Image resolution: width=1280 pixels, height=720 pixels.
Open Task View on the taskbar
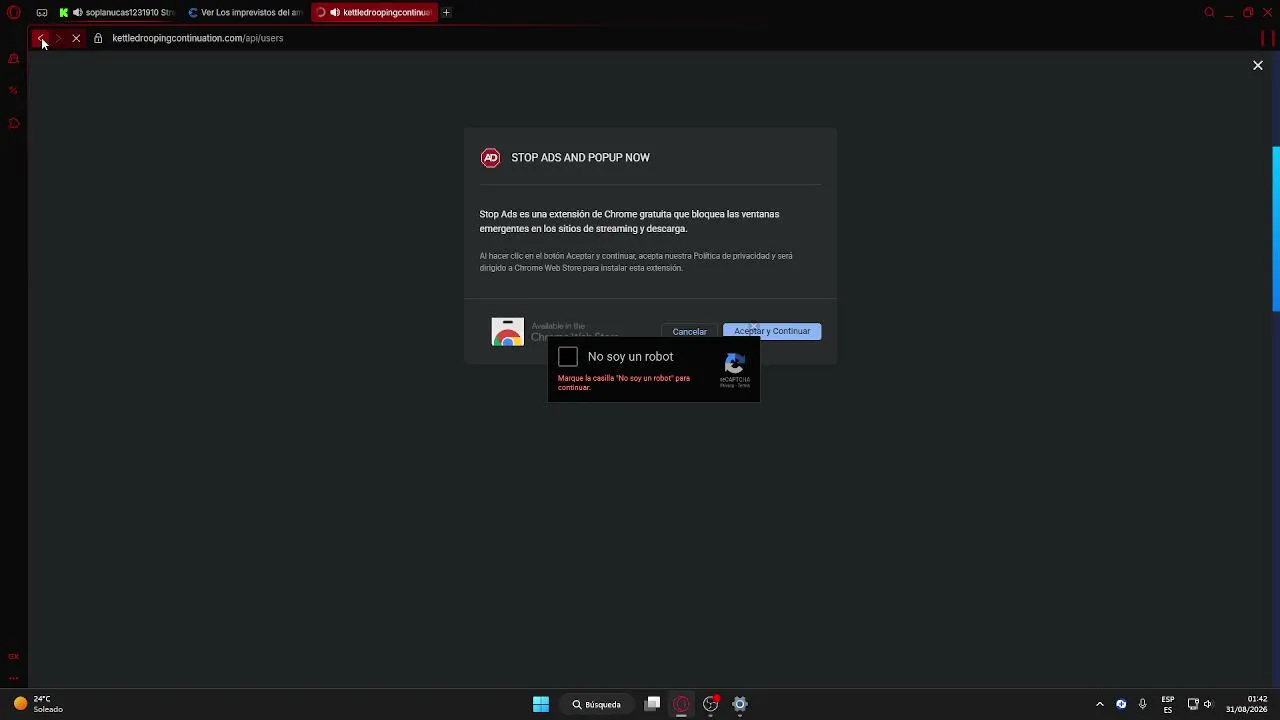click(652, 704)
